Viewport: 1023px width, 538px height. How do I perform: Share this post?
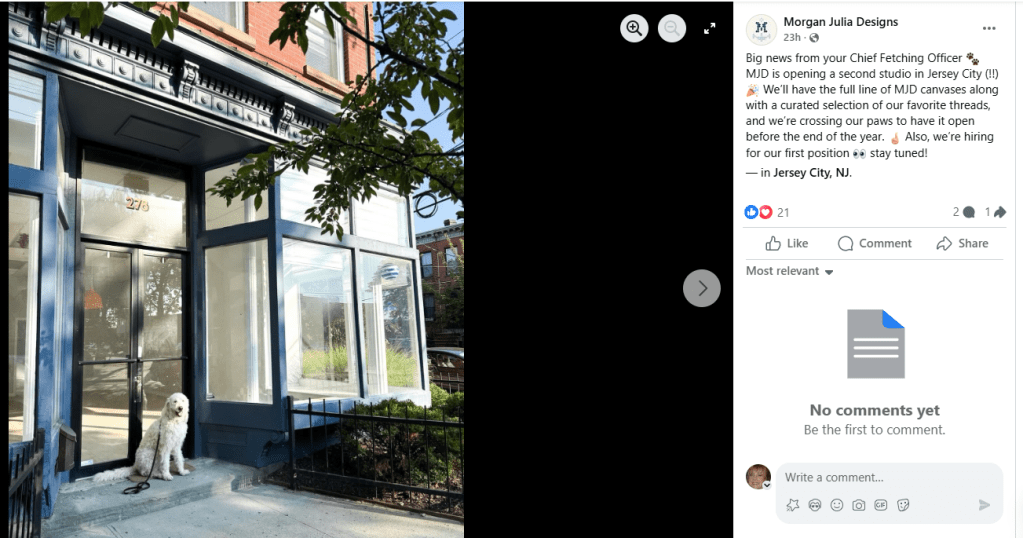[962, 243]
